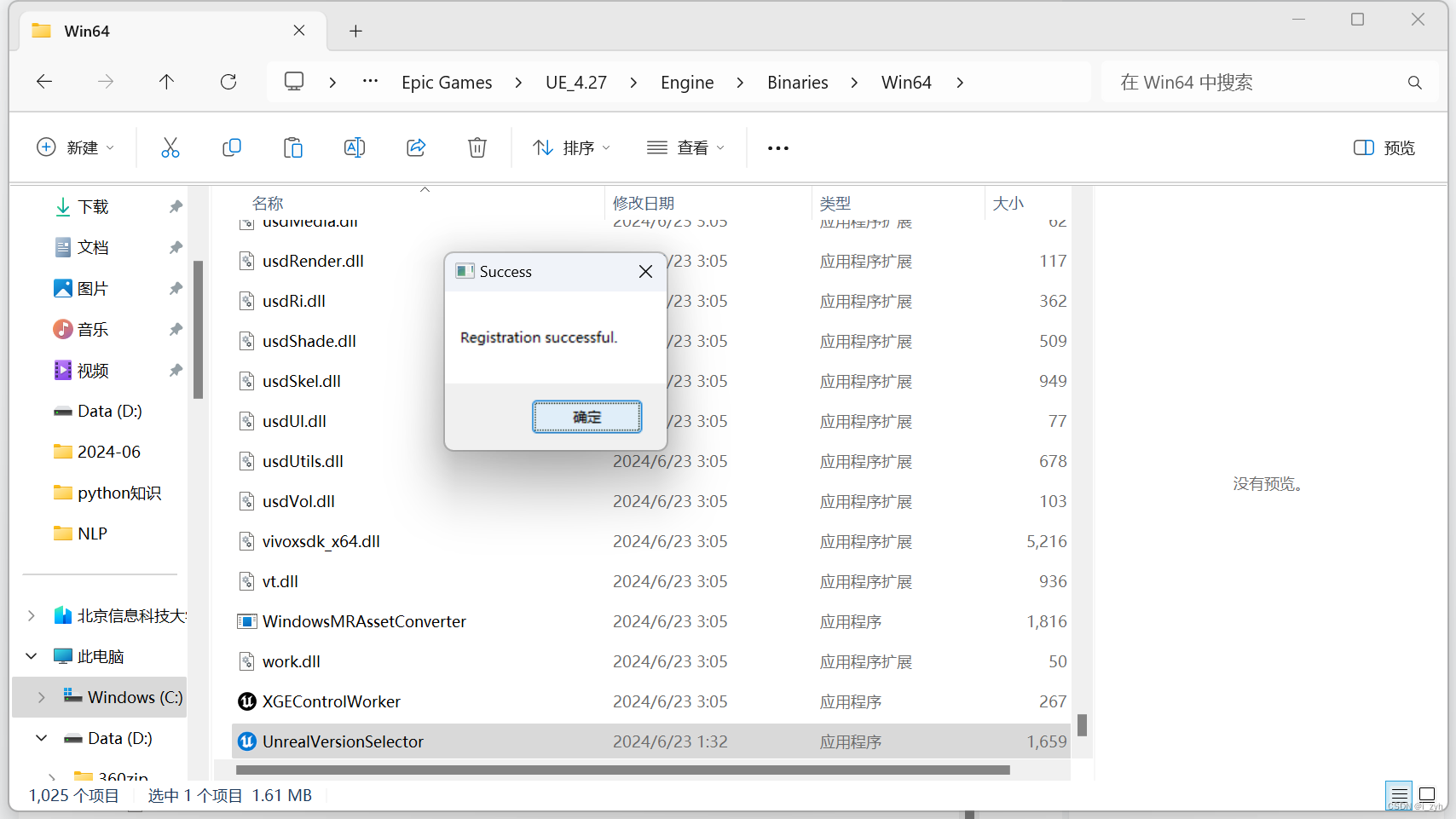1456x819 pixels.
Task: Click the cut (scissors) toolbar icon
Action: (170, 147)
